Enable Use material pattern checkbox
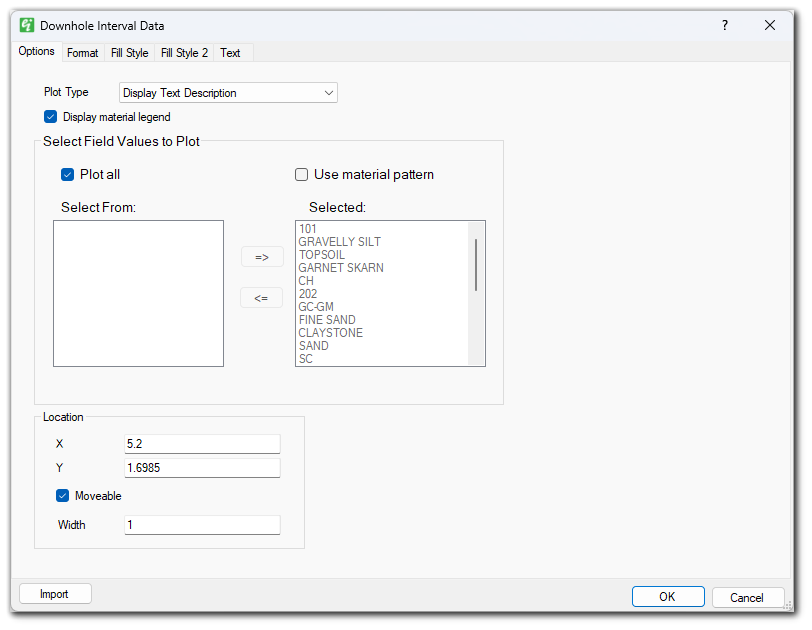The image size is (812, 630). point(302,175)
